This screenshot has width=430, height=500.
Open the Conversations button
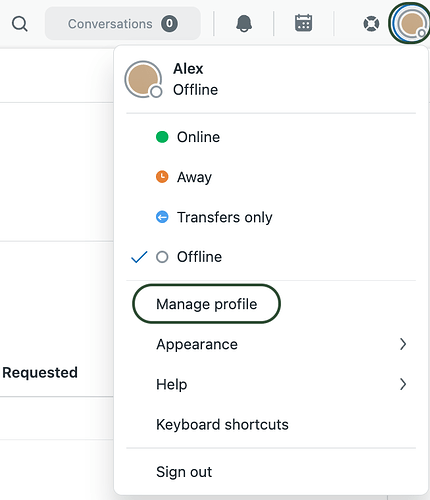click(x=123, y=24)
